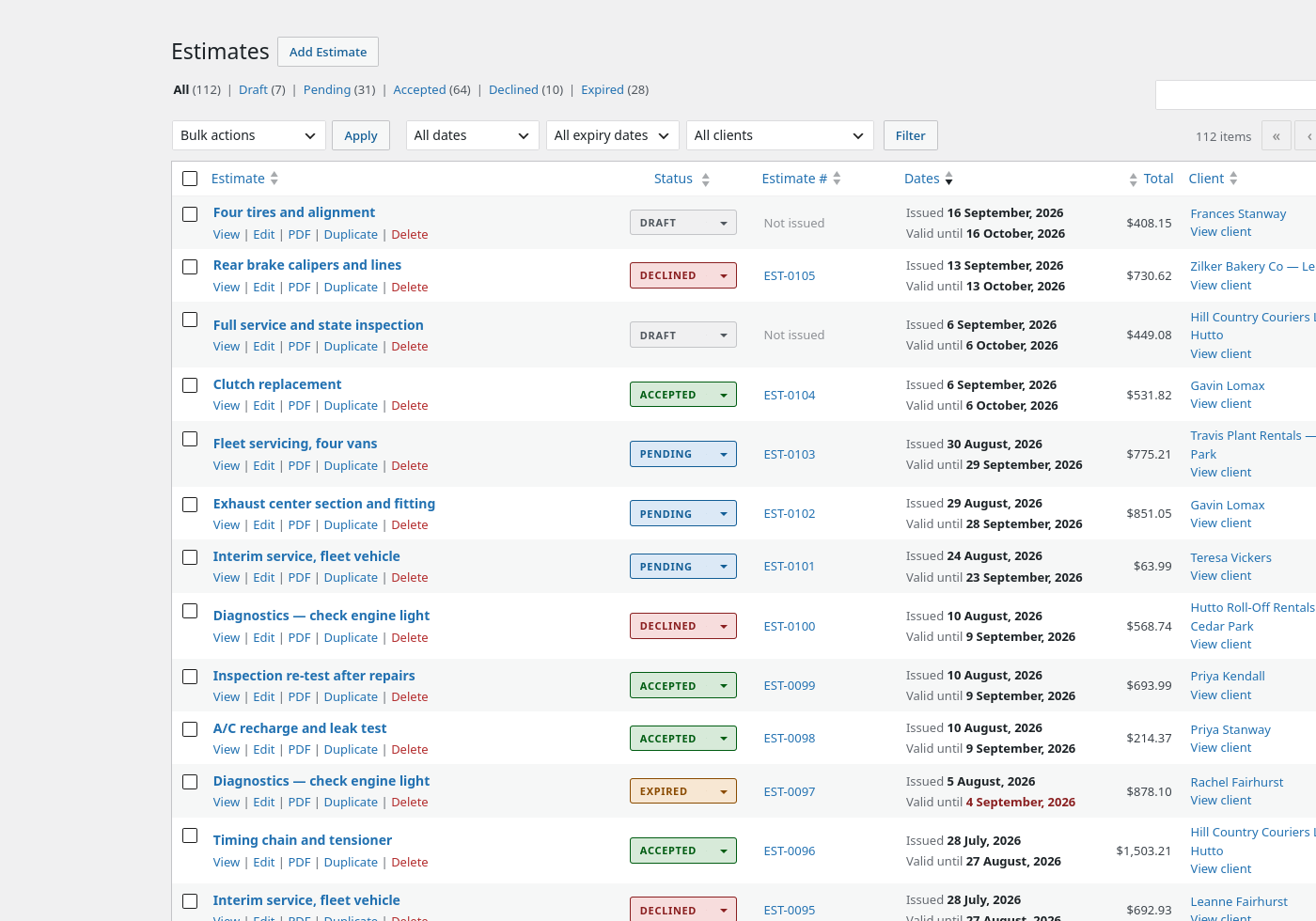Go to previous page arrow button
Image resolution: width=1316 pixels, height=921 pixels.
click(x=1308, y=136)
